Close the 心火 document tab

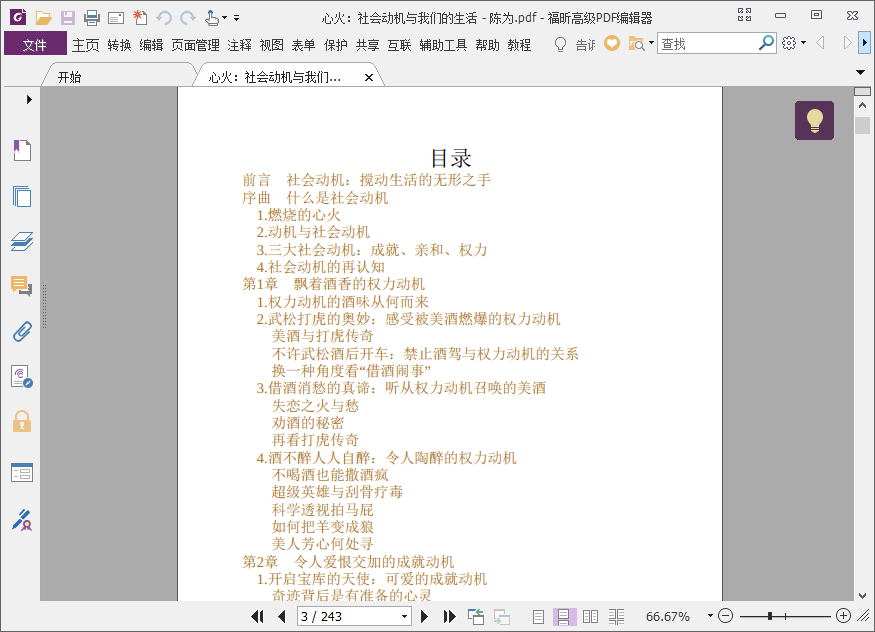pyautogui.click(x=369, y=78)
